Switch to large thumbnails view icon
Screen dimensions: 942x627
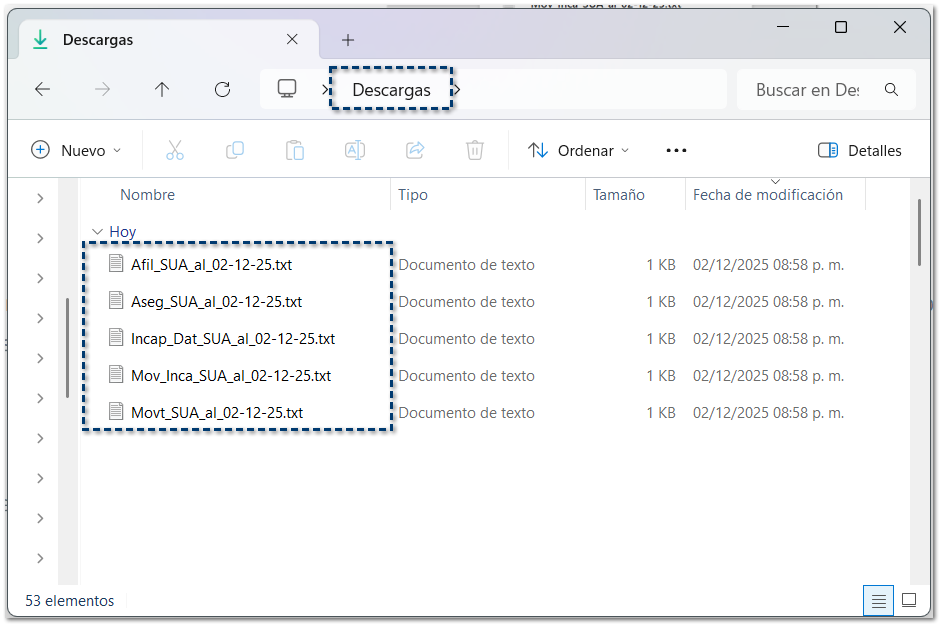(x=909, y=600)
